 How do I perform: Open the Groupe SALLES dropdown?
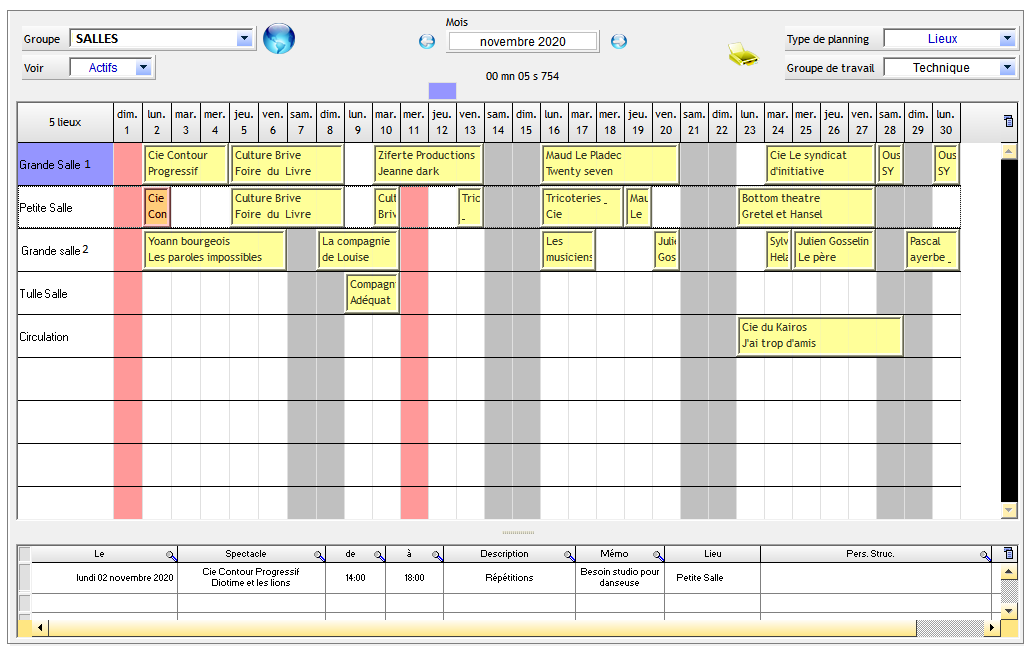click(x=244, y=39)
